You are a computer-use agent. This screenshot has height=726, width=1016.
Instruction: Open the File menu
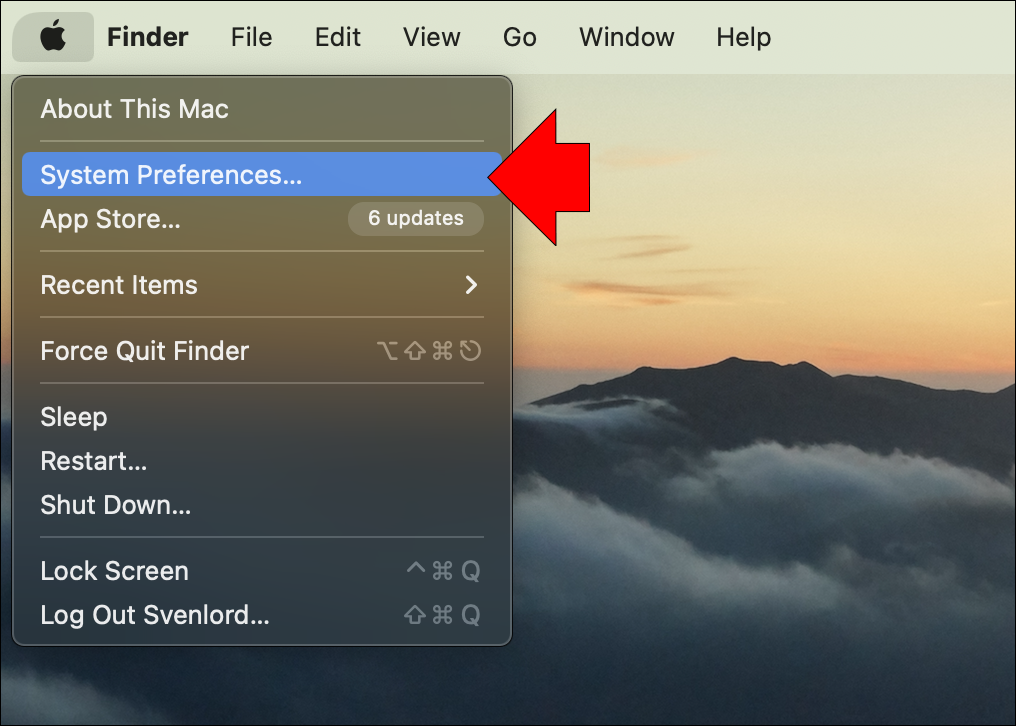tap(251, 37)
